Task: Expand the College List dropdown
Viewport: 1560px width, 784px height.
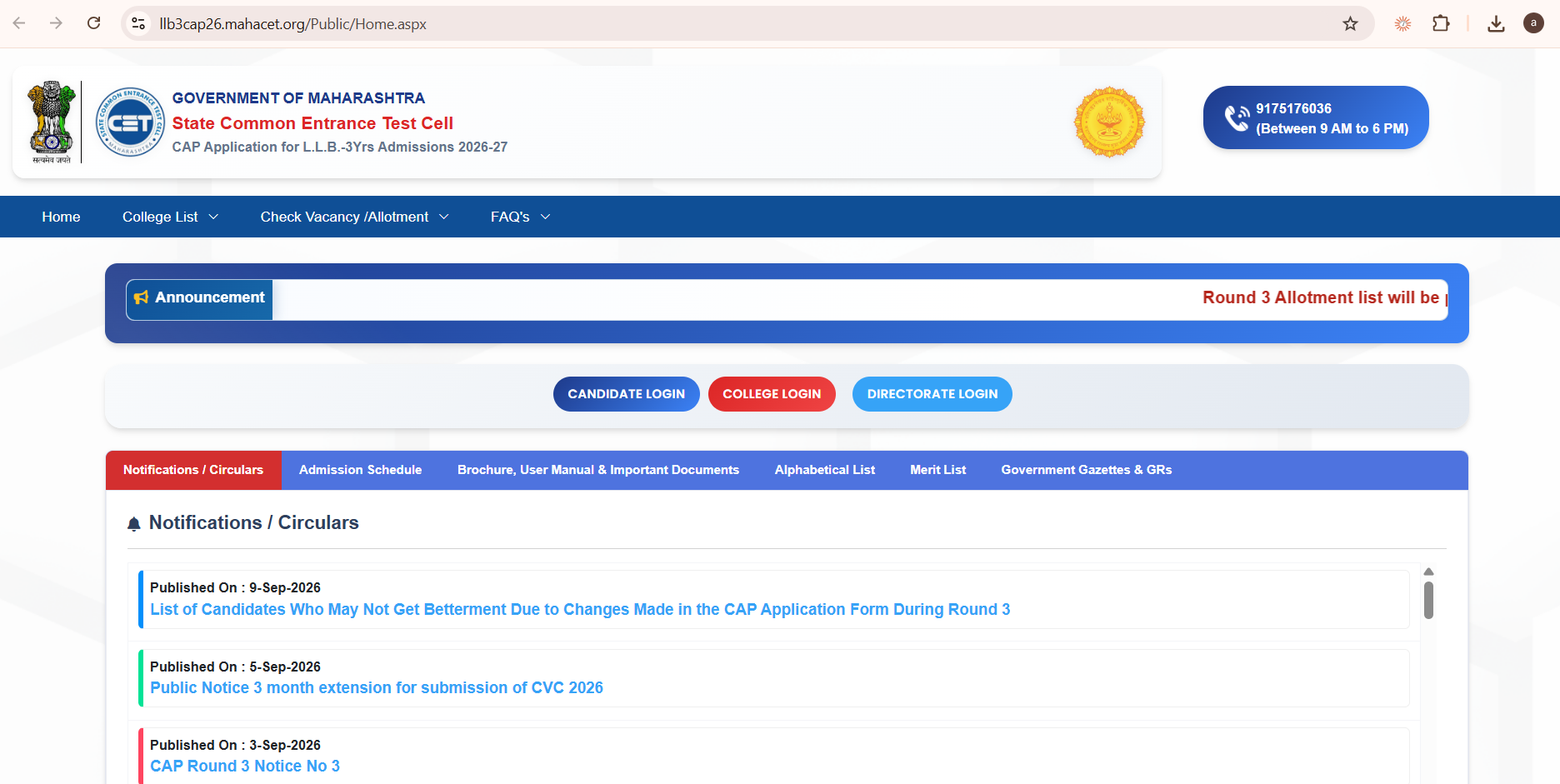Action: 170,217
